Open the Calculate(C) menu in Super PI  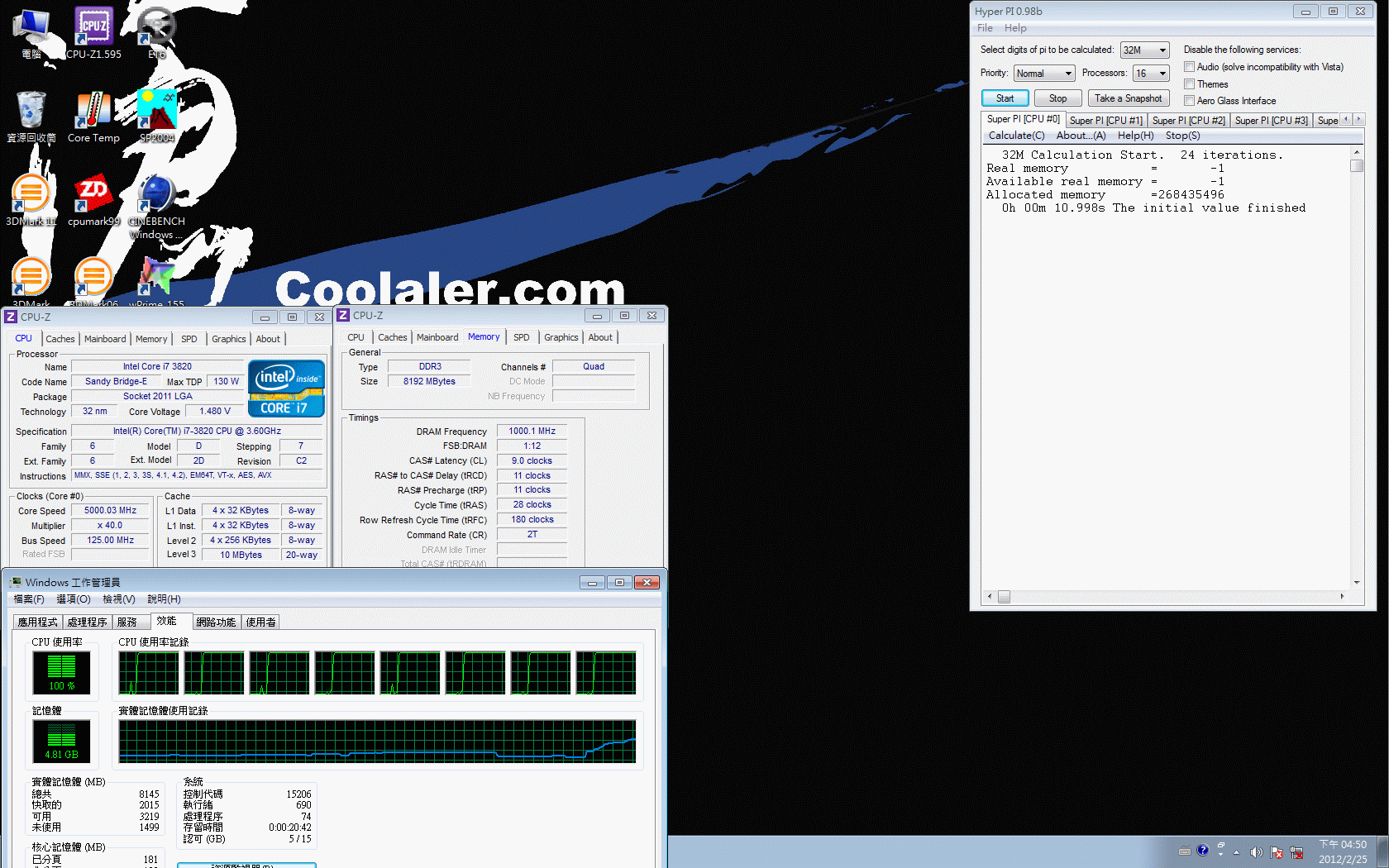pos(1017,136)
